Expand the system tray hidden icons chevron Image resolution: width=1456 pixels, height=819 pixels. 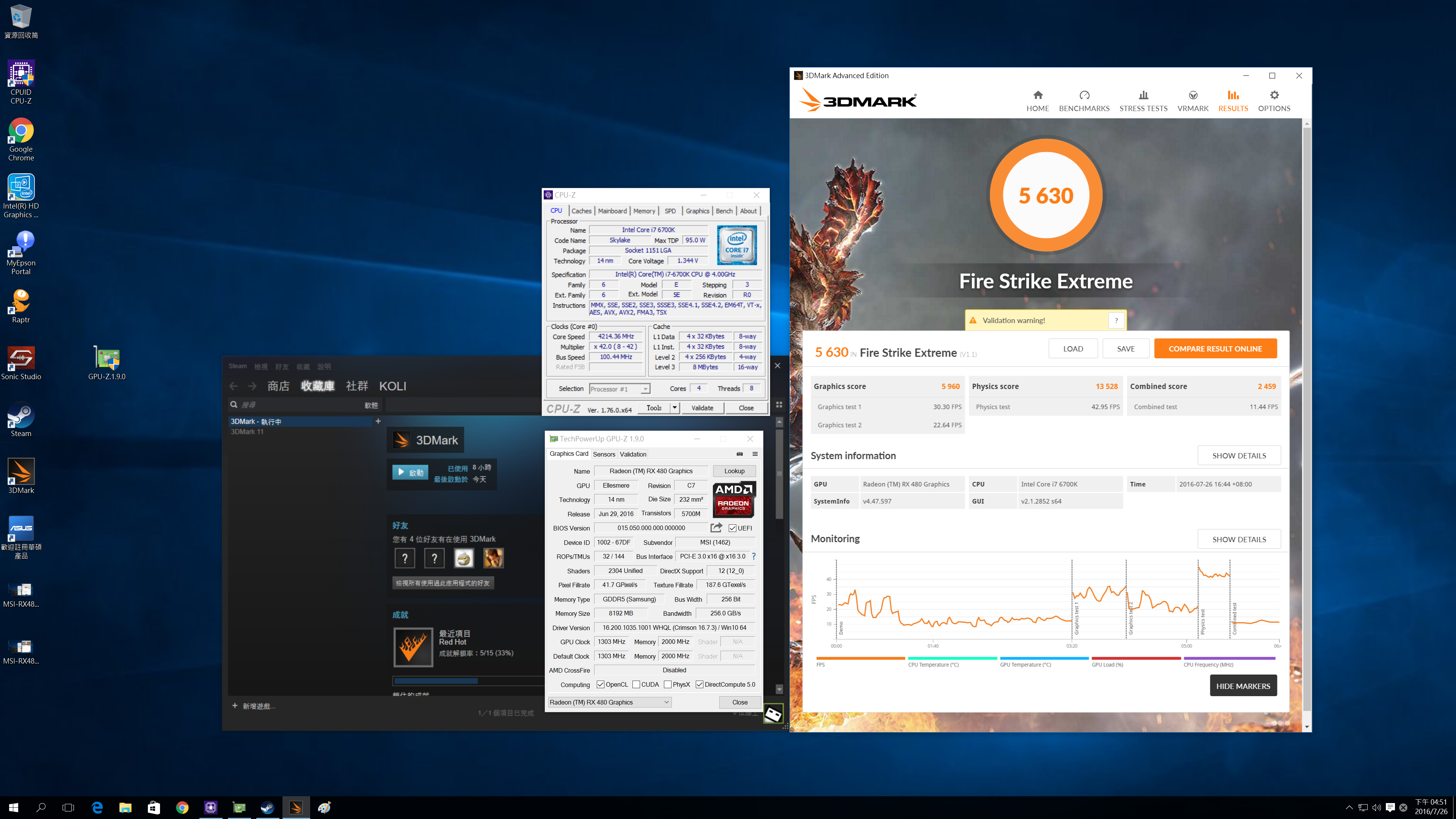tap(1349, 808)
